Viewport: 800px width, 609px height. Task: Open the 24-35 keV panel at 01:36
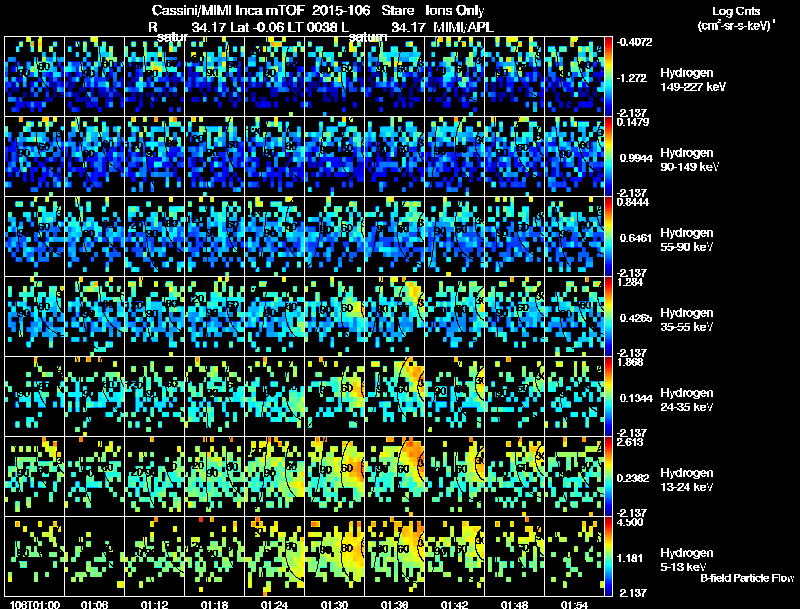click(x=394, y=397)
